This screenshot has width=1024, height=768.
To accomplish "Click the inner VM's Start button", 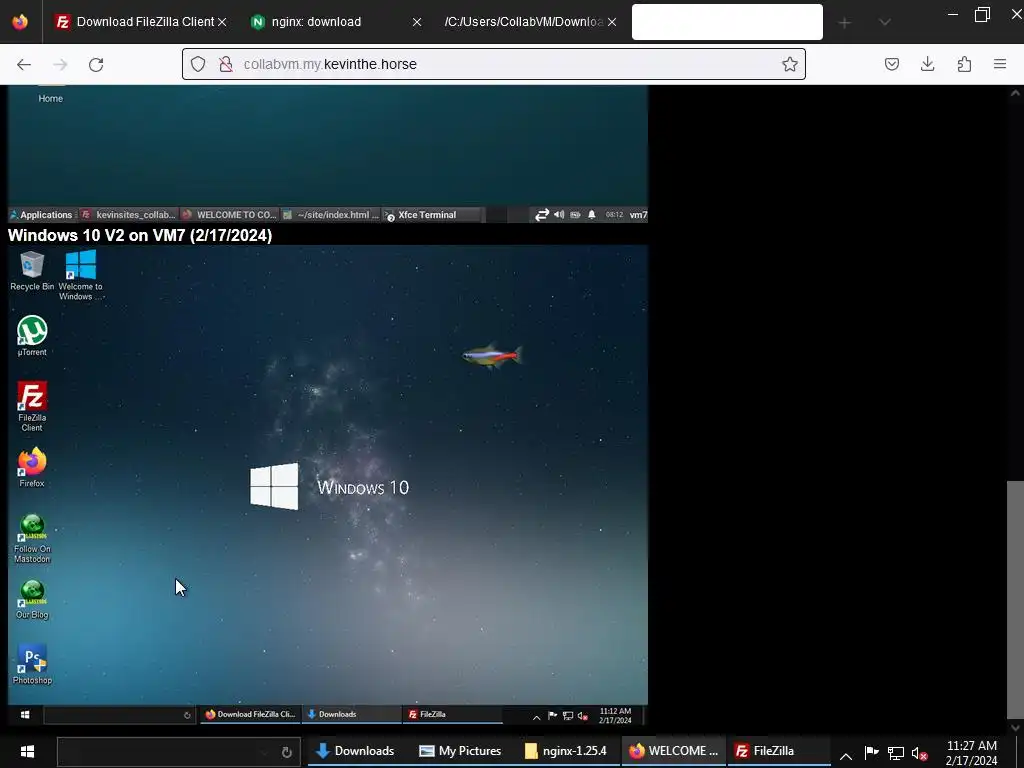I will (25, 714).
